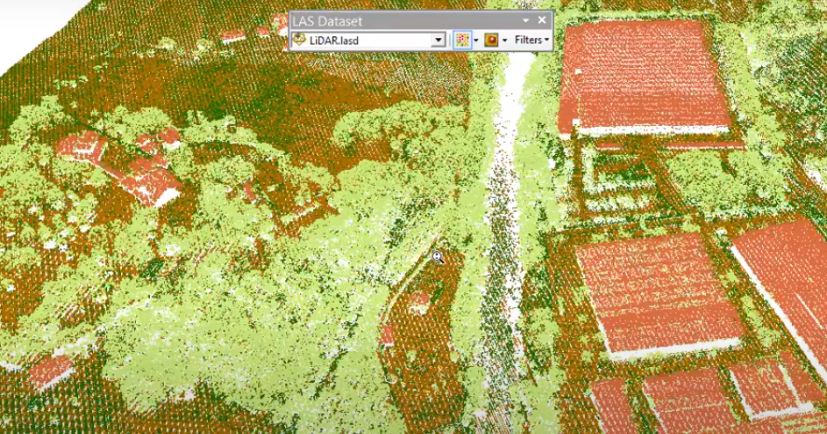Close the LAS Dataset toolbar

coord(542,20)
